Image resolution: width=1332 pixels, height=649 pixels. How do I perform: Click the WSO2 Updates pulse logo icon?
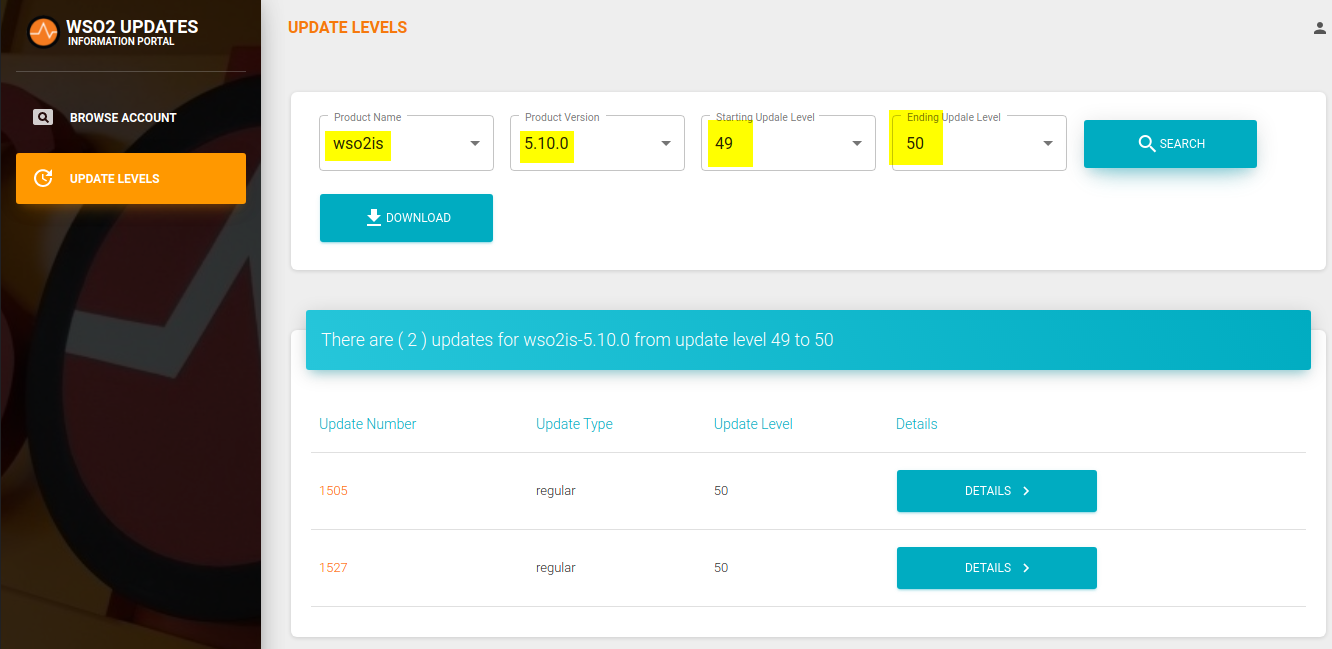pos(43,32)
